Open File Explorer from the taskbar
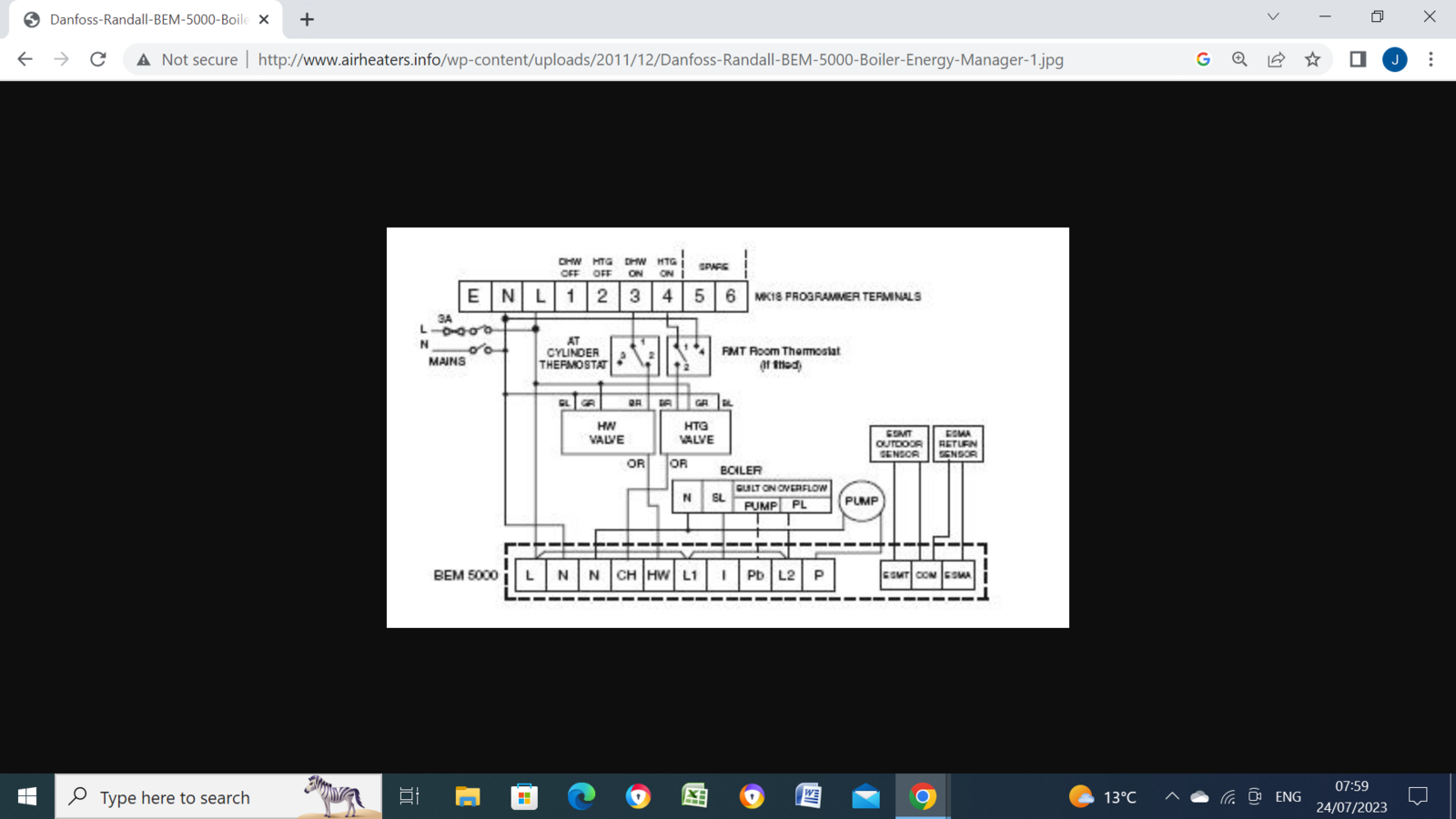 click(x=467, y=797)
